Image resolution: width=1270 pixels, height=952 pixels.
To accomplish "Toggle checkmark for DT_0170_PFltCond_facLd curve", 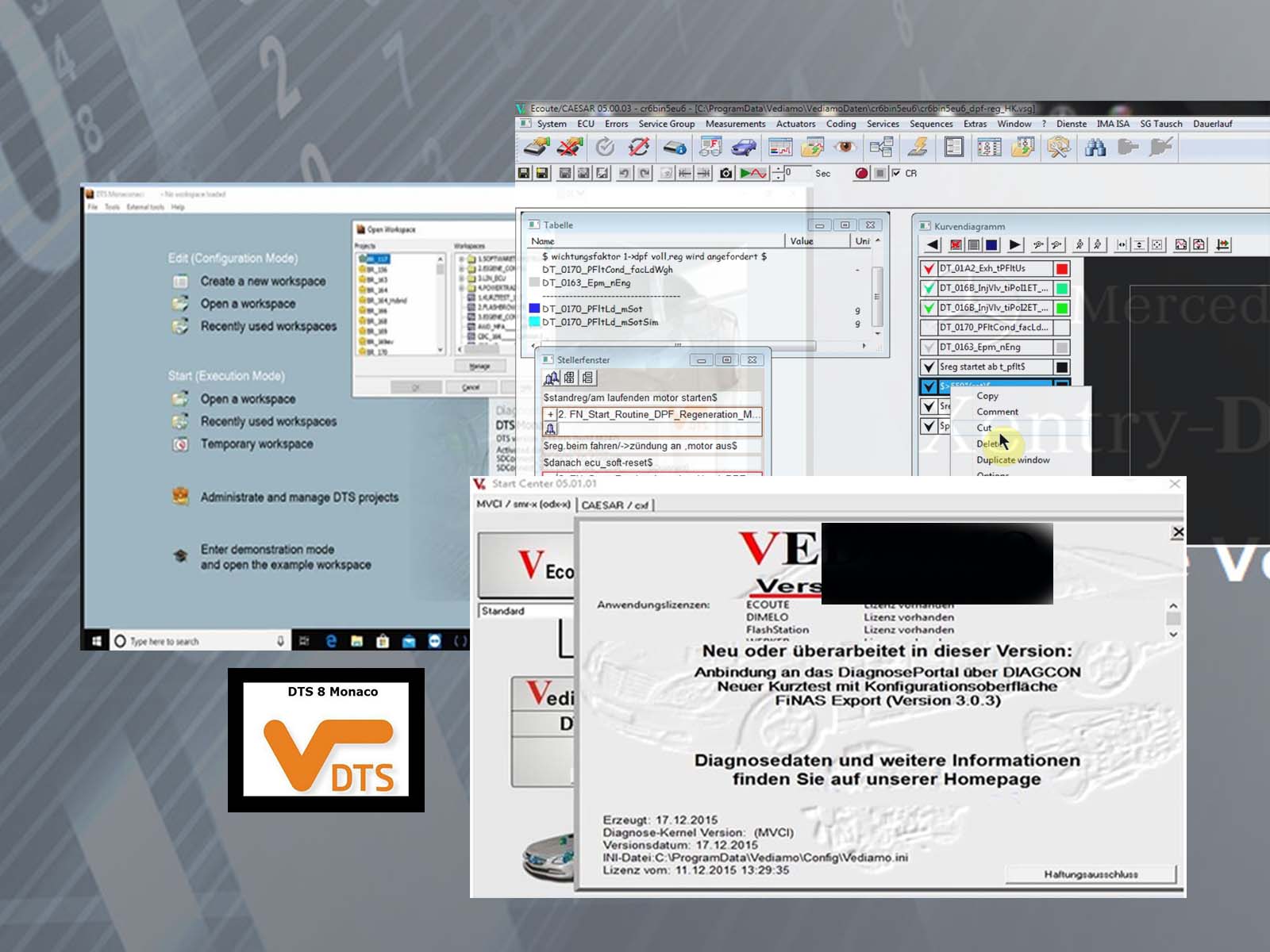I will [x=929, y=328].
